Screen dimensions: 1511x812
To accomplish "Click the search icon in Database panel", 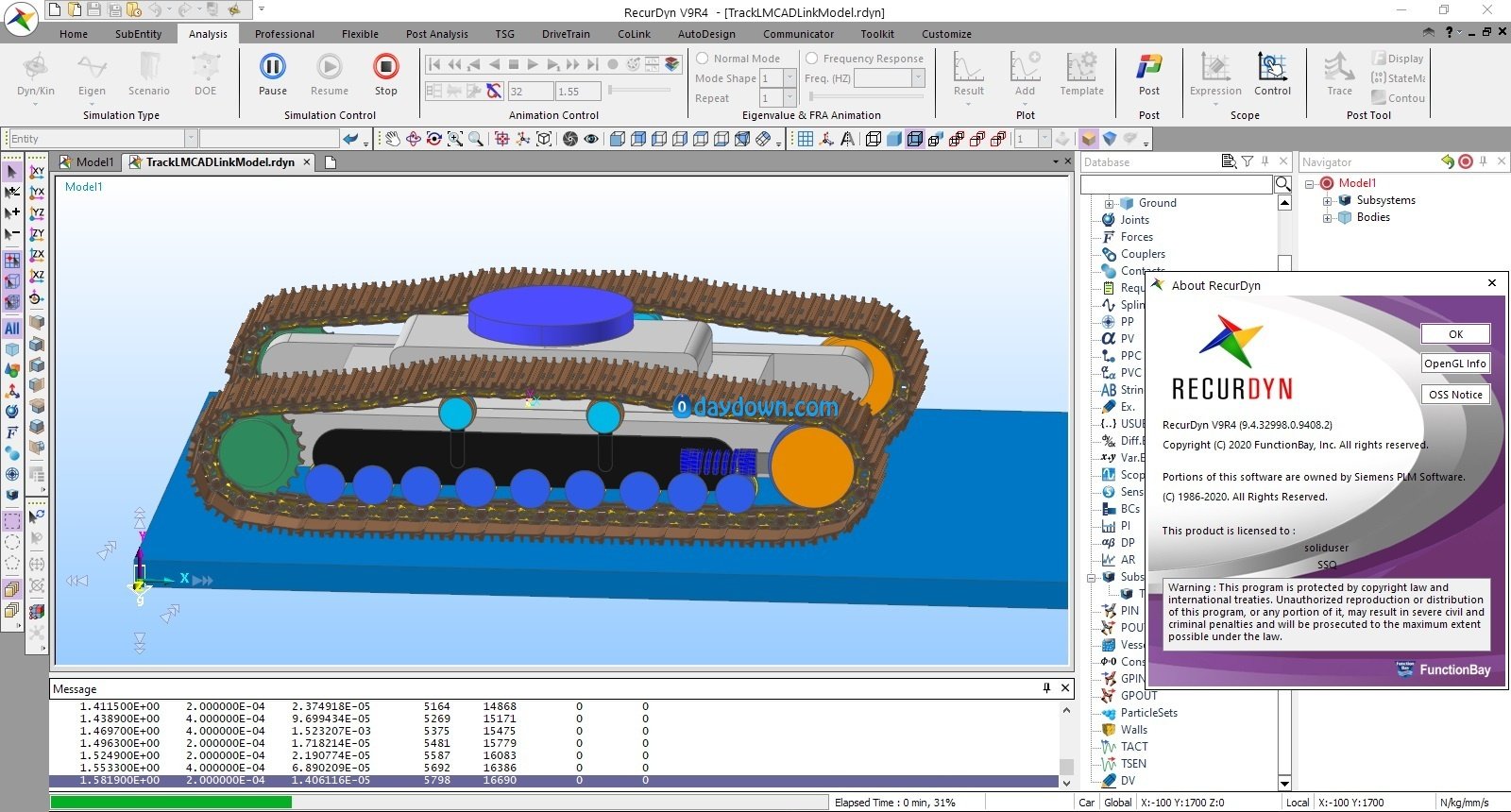I will click(1282, 184).
